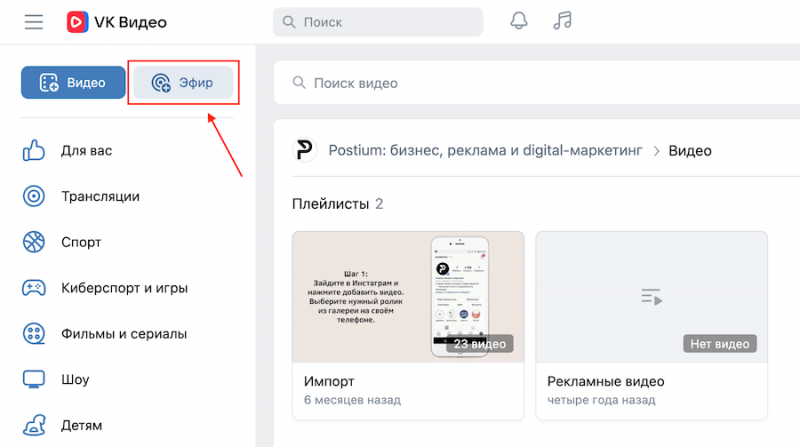Click the Видео breadcrumb after the chevron

tap(690, 151)
